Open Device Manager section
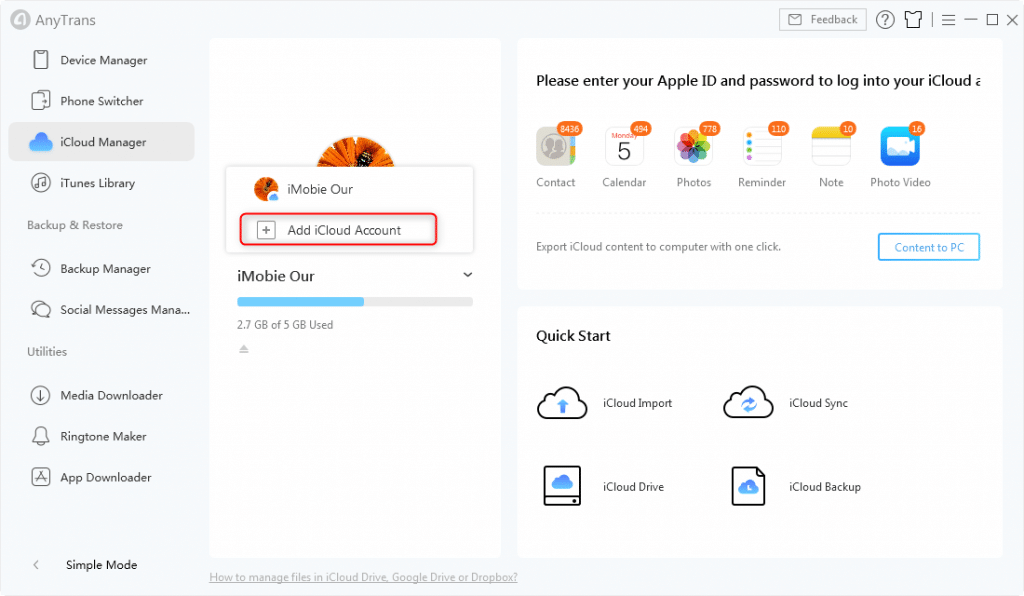 tap(101, 59)
